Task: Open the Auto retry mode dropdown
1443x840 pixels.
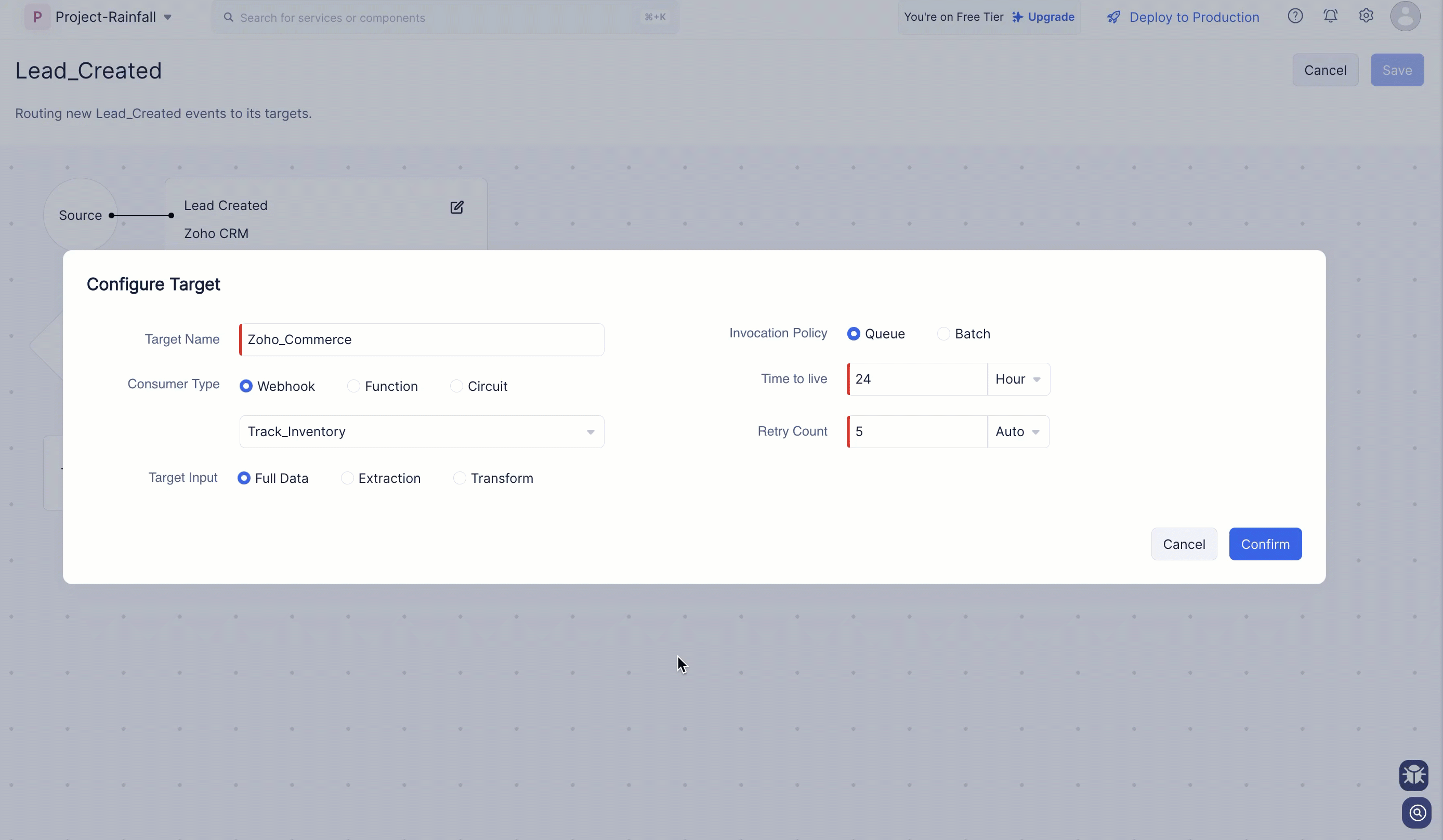Action: 1018,432
